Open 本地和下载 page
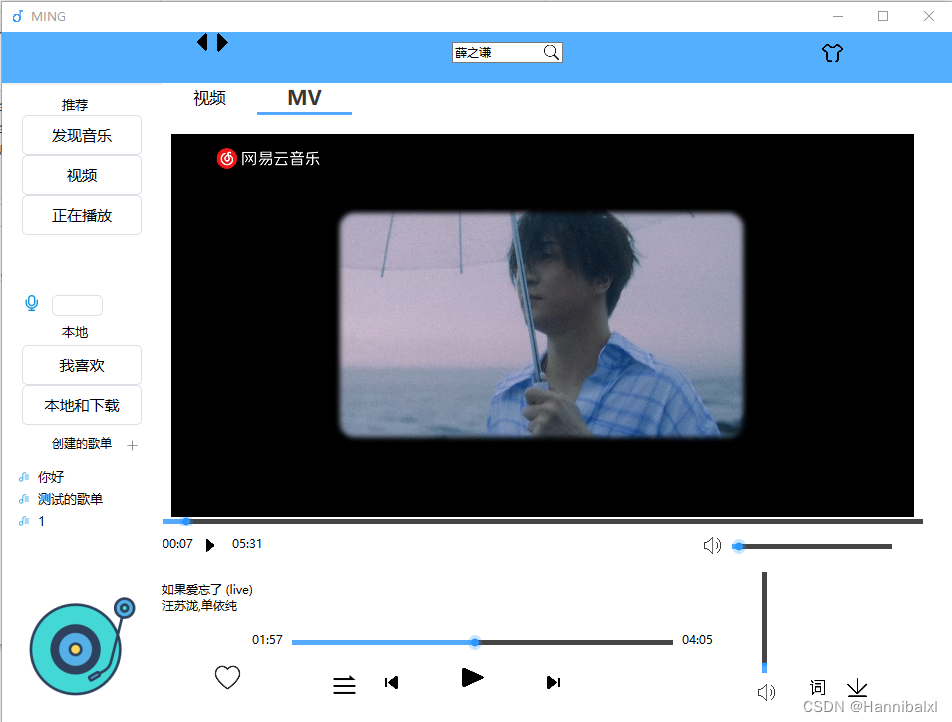This screenshot has width=952, height=722. 82,406
